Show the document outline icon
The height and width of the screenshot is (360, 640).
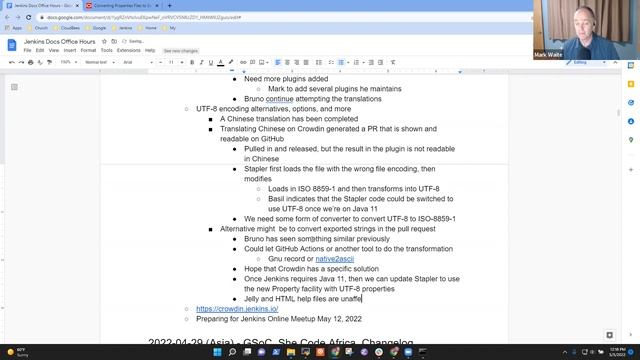click(x=14, y=87)
